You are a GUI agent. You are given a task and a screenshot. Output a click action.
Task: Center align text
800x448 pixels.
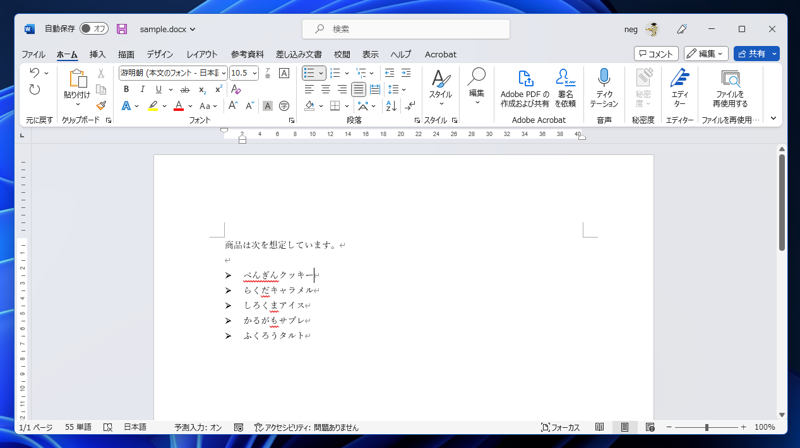click(326, 89)
